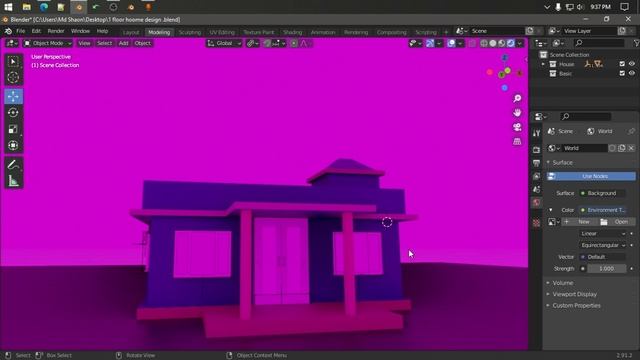Open the View Layer properties tab
This screenshot has height=360, width=640.
click(536, 176)
